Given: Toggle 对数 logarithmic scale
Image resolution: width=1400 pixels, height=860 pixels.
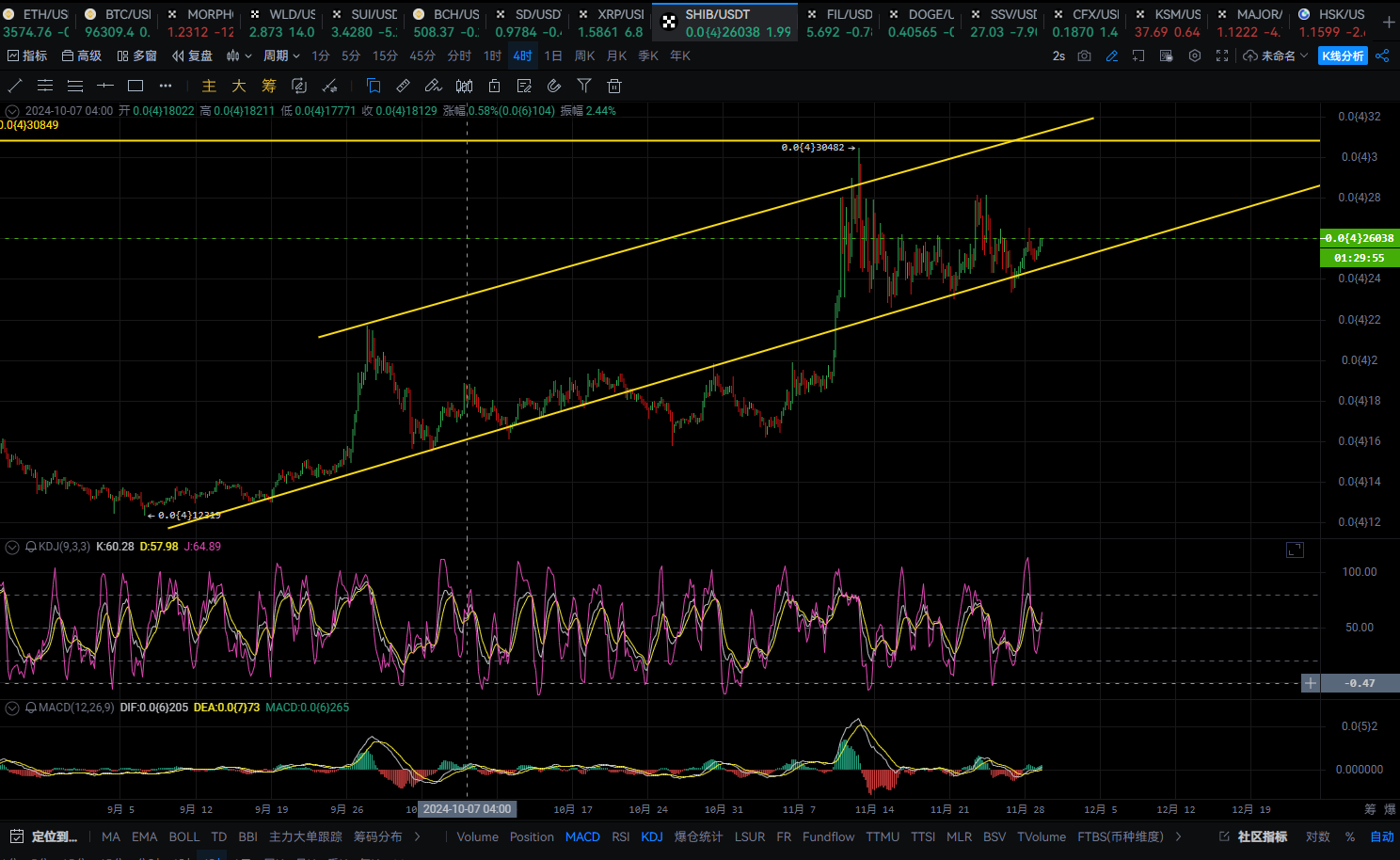Looking at the screenshot, I should click(x=1317, y=836).
